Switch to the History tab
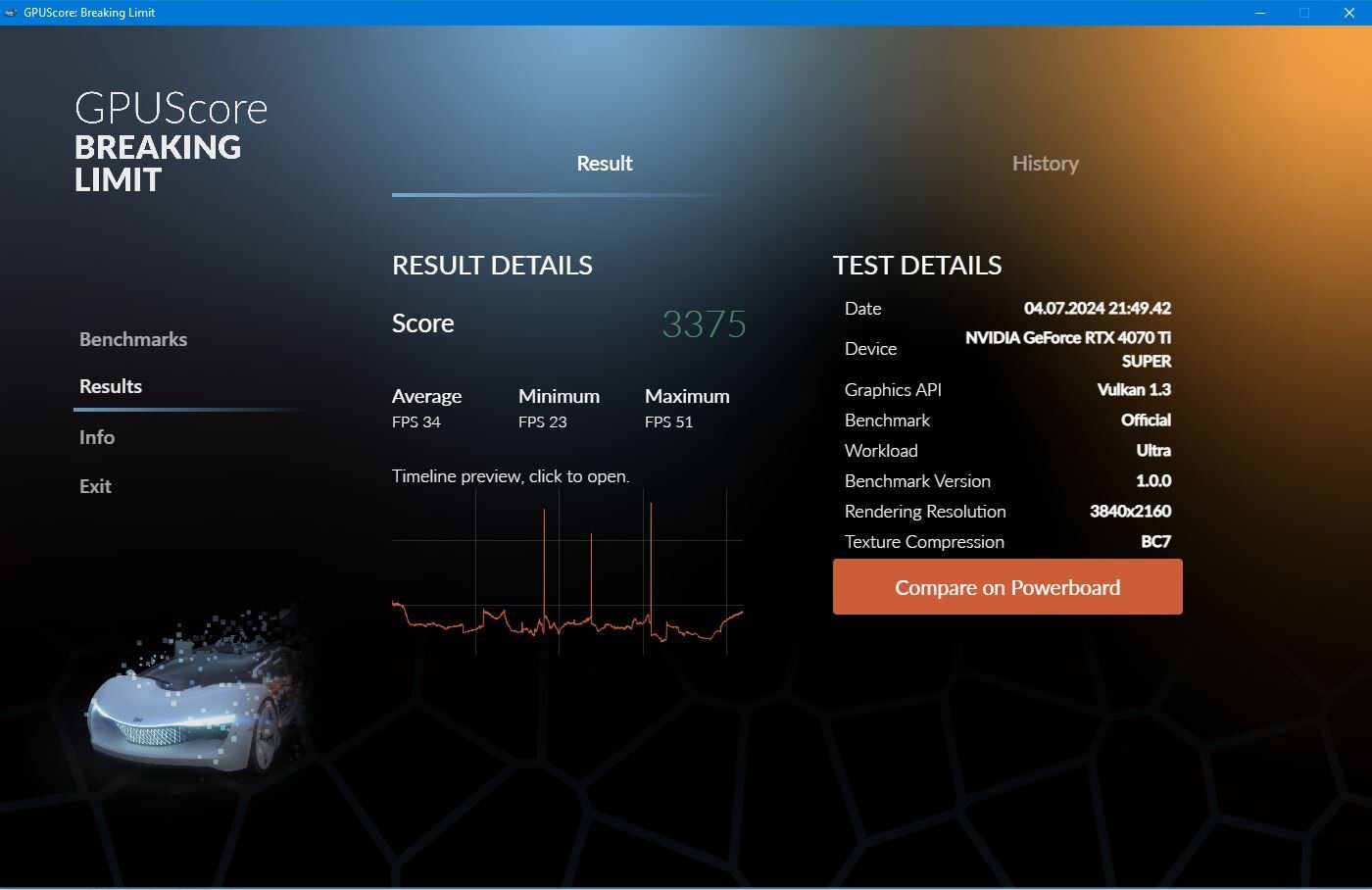Screen dimensions: 1372x890 (x=1046, y=164)
